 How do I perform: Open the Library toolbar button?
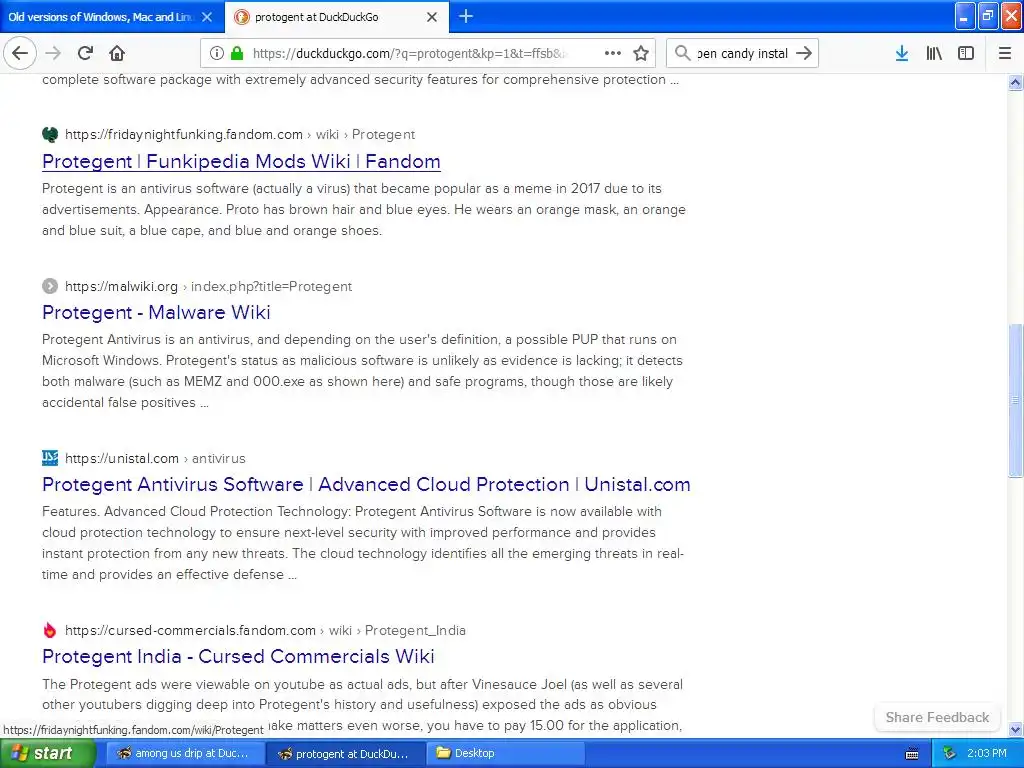pos(934,53)
